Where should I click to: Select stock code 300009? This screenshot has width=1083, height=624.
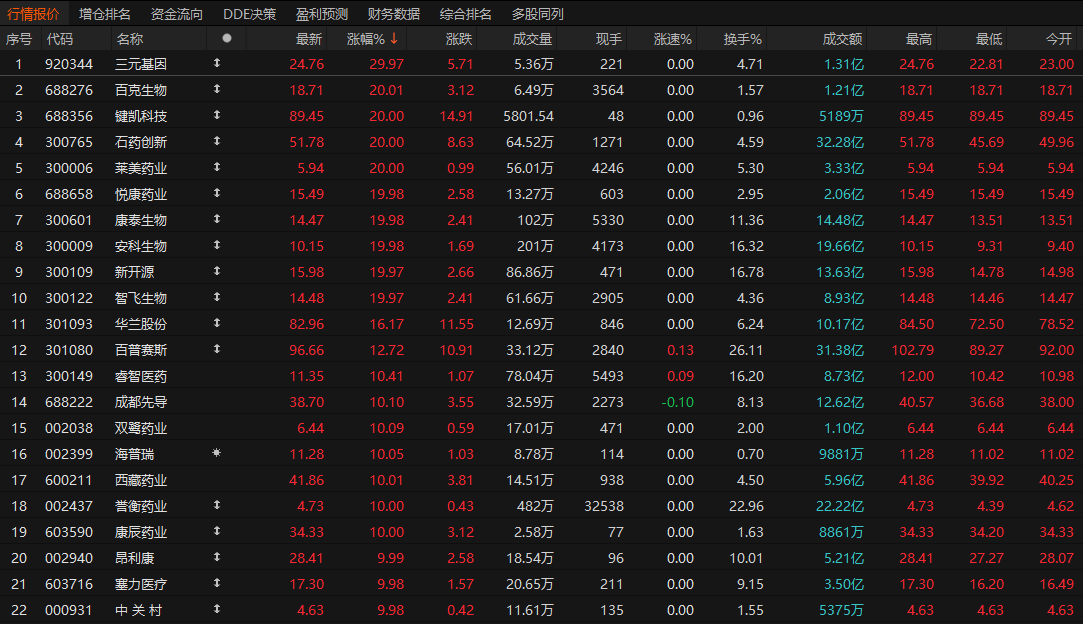click(x=69, y=247)
